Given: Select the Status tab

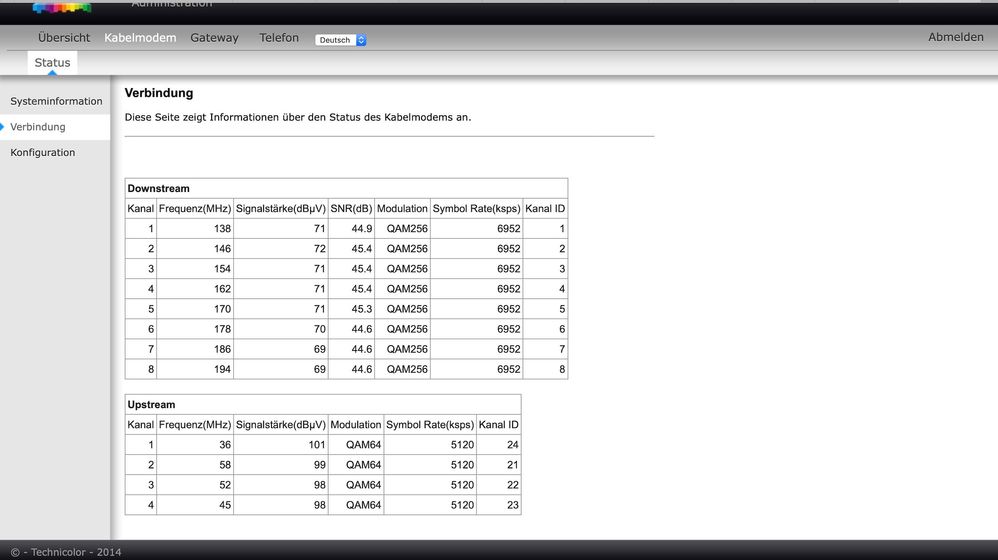Looking at the screenshot, I should [52, 62].
